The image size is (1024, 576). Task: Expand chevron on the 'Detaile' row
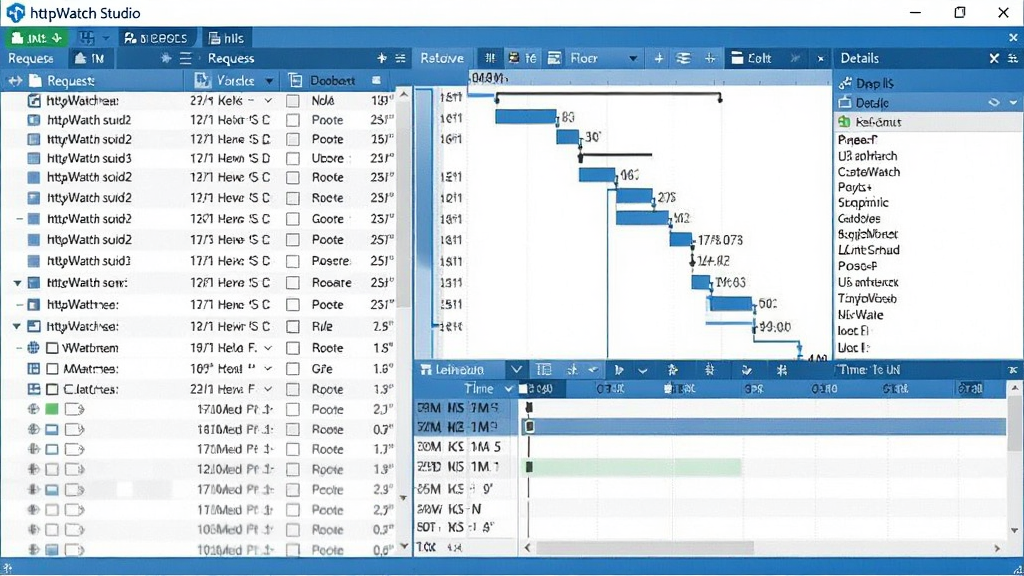pos(1013,103)
